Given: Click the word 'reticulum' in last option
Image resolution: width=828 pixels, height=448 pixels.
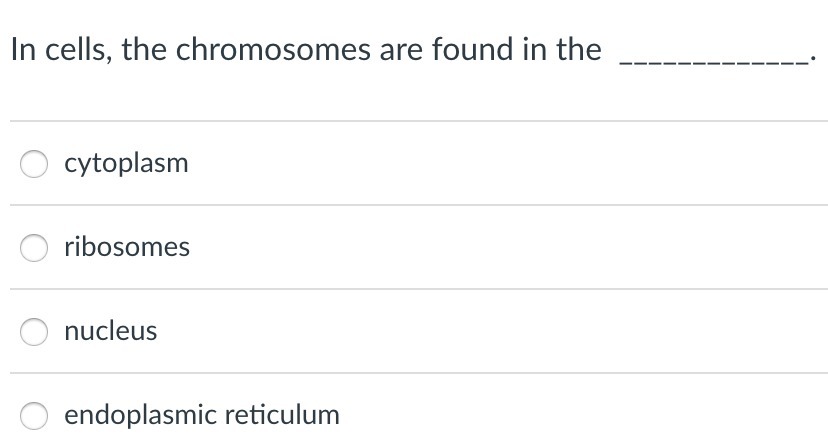Looking at the screenshot, I should 282,414.
